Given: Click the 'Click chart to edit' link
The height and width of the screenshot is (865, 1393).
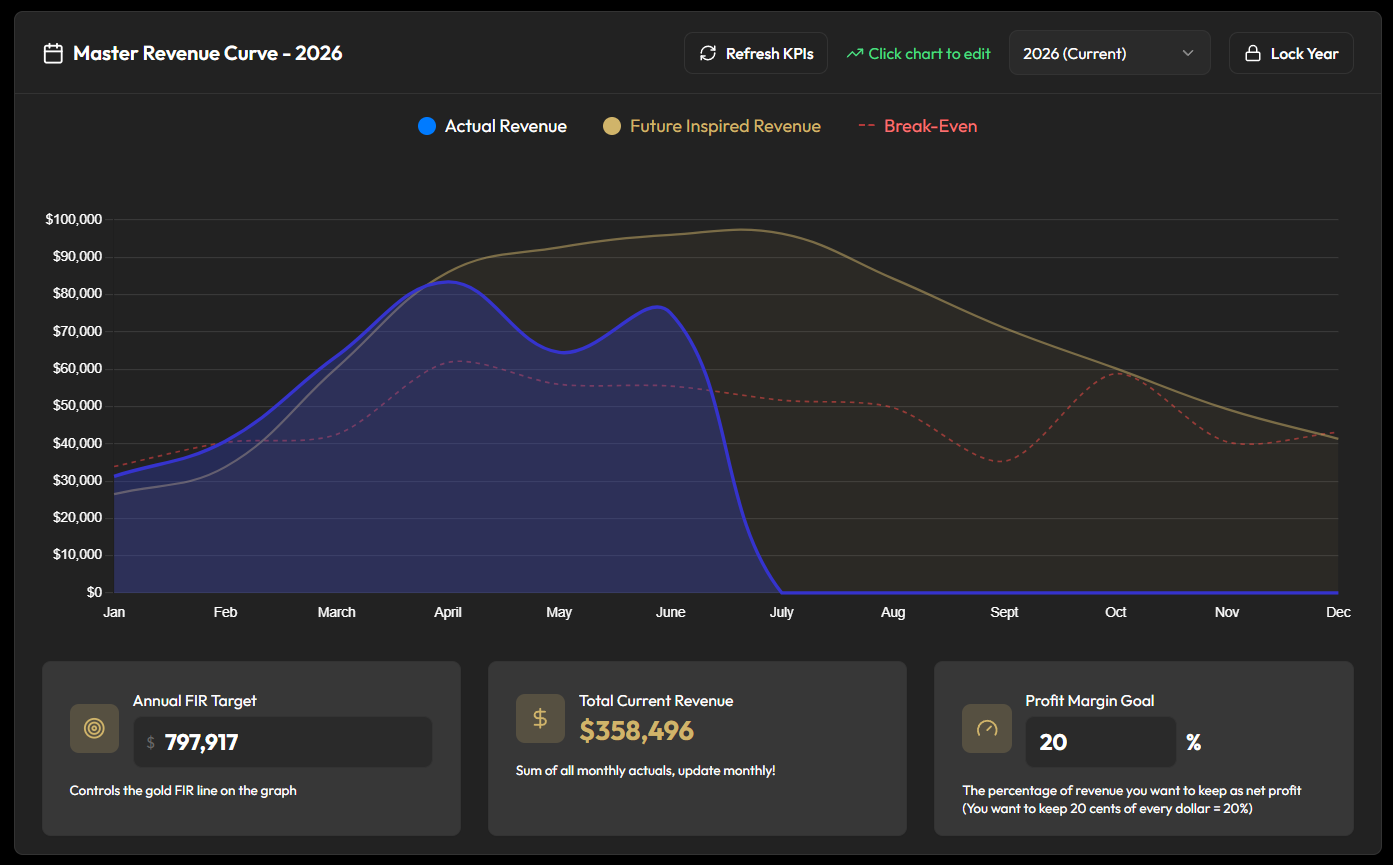Looking at the screenshot, I should point(918,54).
